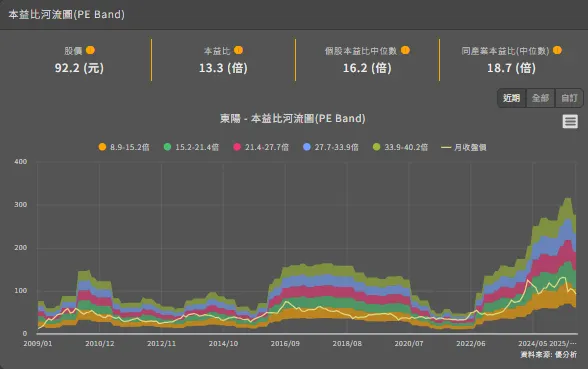
Task: Switch to the 近期 range tab
Action: coord(512,98)
